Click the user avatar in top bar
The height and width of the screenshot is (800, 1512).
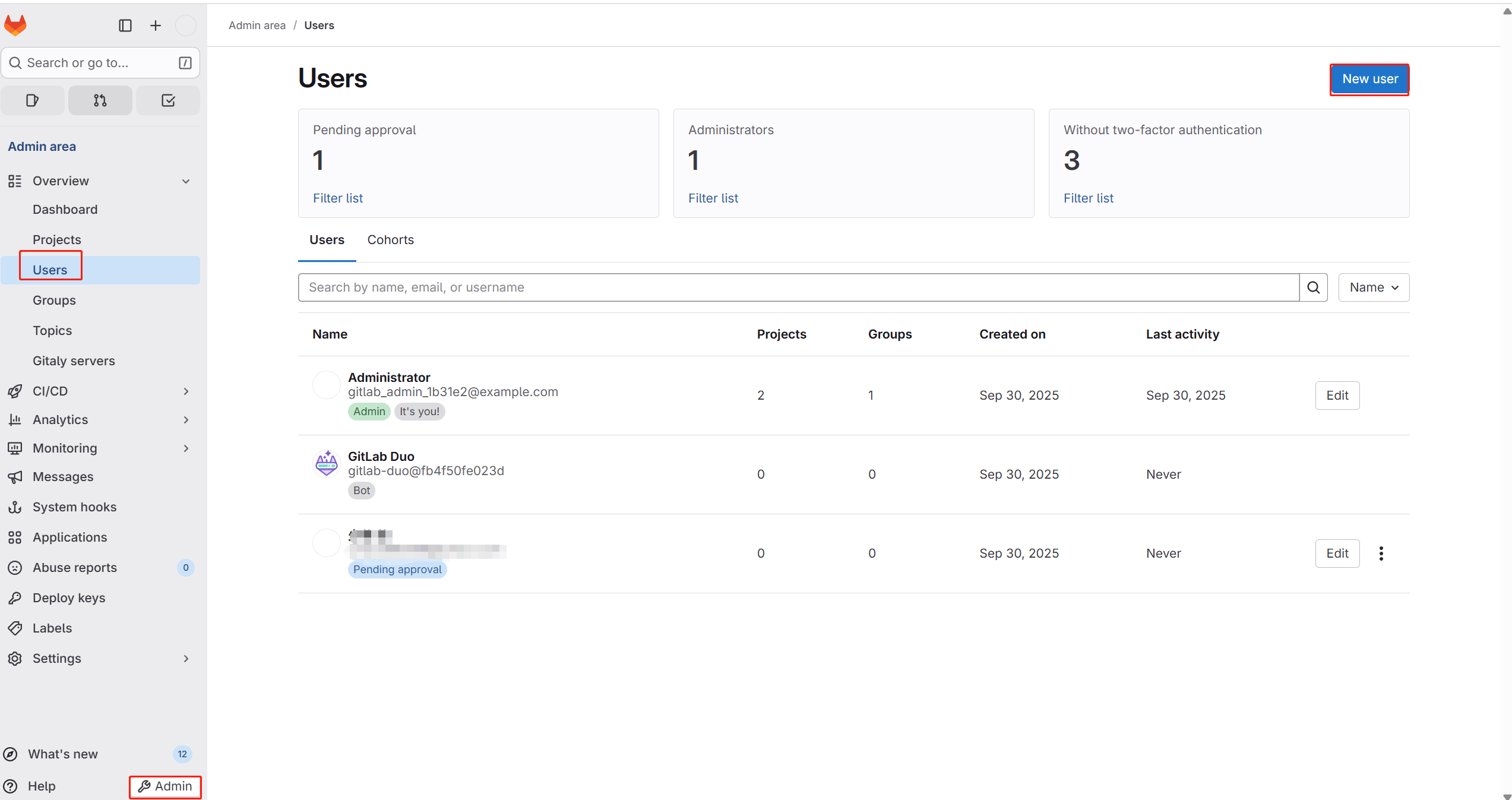[186, 26]
